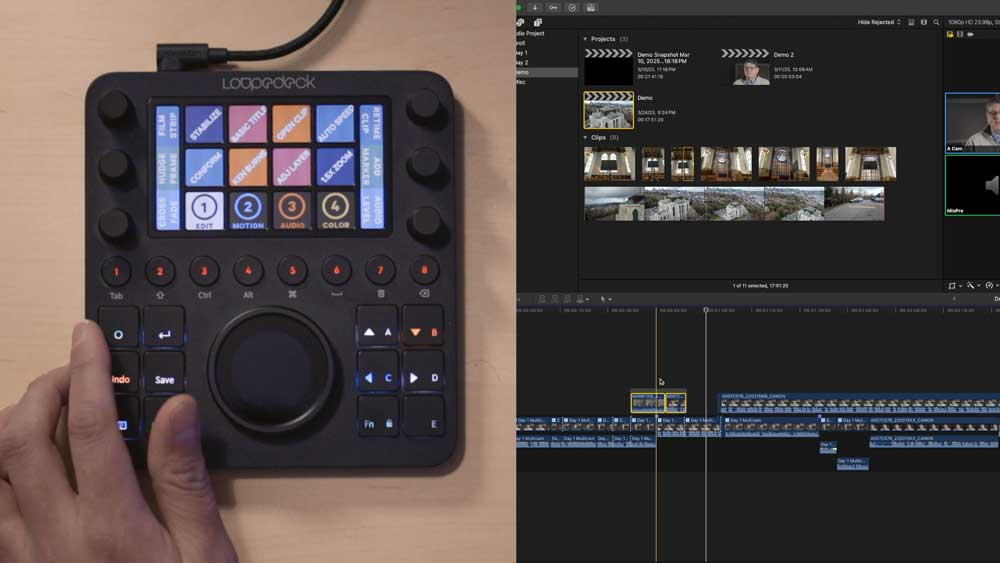The height and width of the screenshot is (563, 1000).
Task: Click the Demo 2 project title
Action: click(783, 55)
